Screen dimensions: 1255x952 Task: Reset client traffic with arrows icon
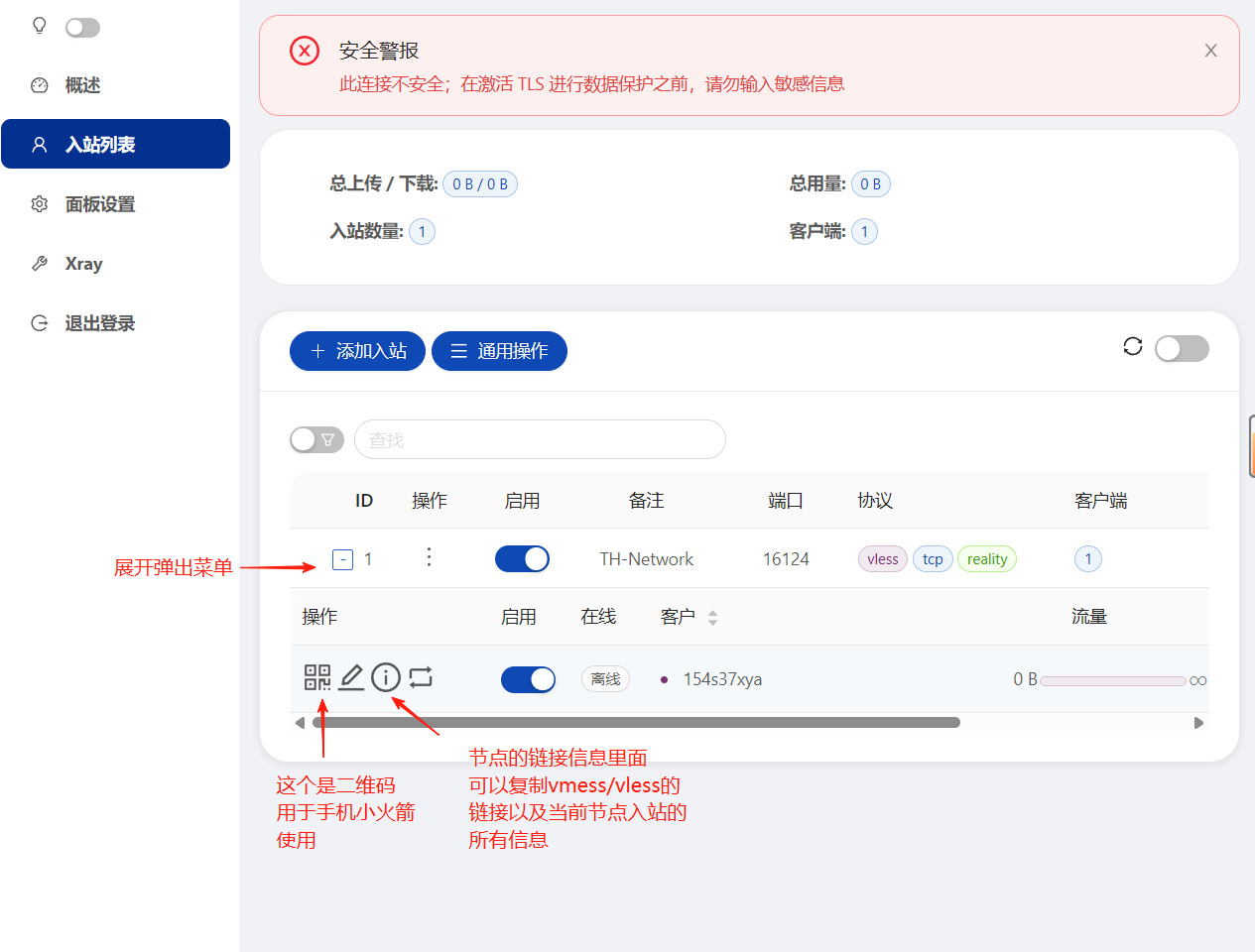(x=421, y=677)
